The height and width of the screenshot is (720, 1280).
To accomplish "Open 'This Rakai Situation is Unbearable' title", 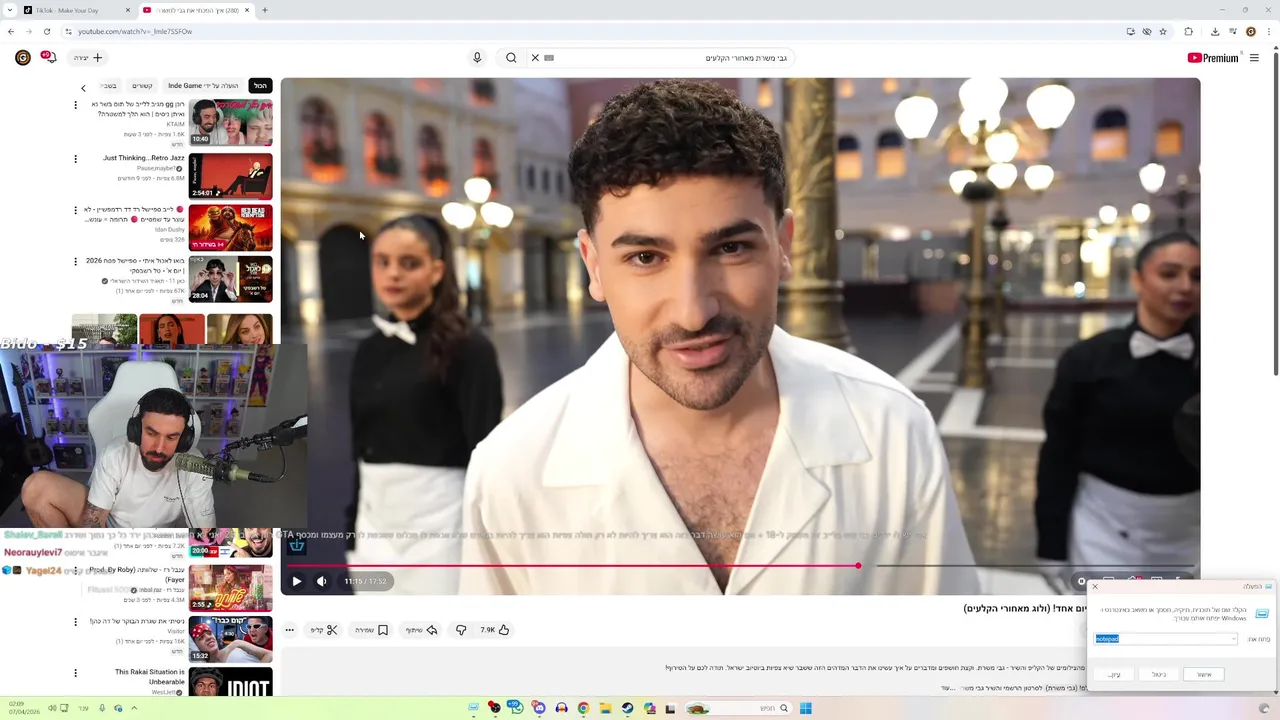I will [150, 677].
